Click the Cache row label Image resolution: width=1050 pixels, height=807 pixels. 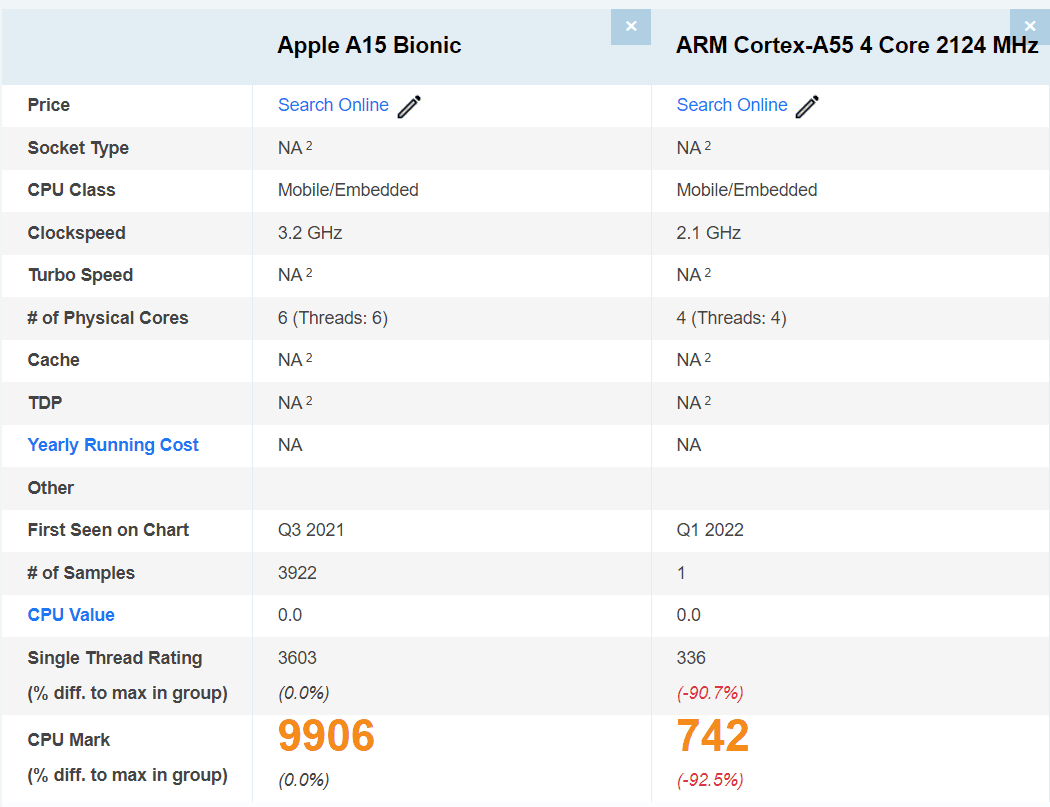point(54,360)
